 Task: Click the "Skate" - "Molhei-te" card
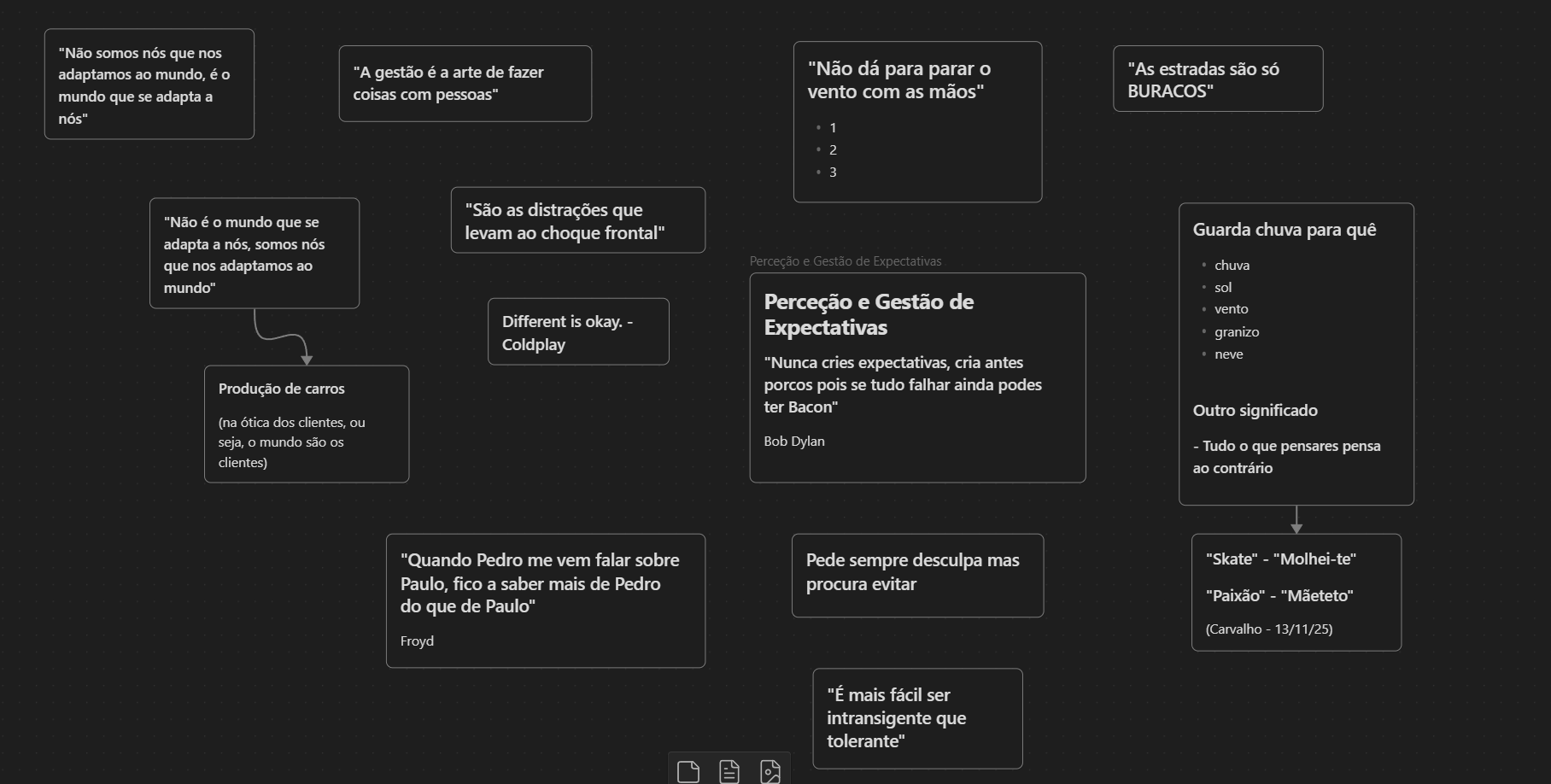(x=1296, y=593)
